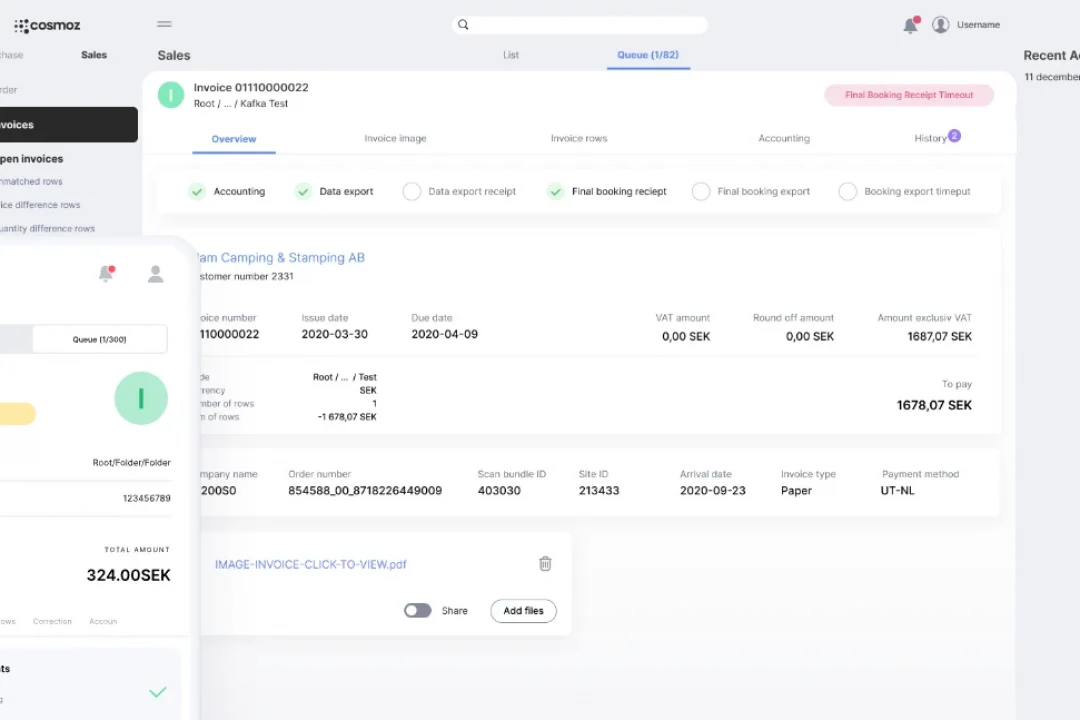
Task: Click the search magnifier icon
Action: coord(463,25)
